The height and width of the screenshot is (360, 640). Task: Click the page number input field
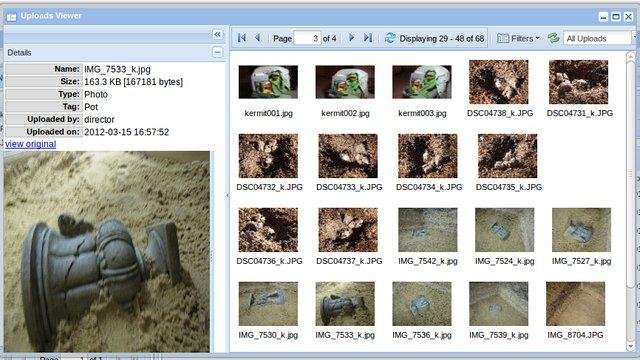coord(307,38)
